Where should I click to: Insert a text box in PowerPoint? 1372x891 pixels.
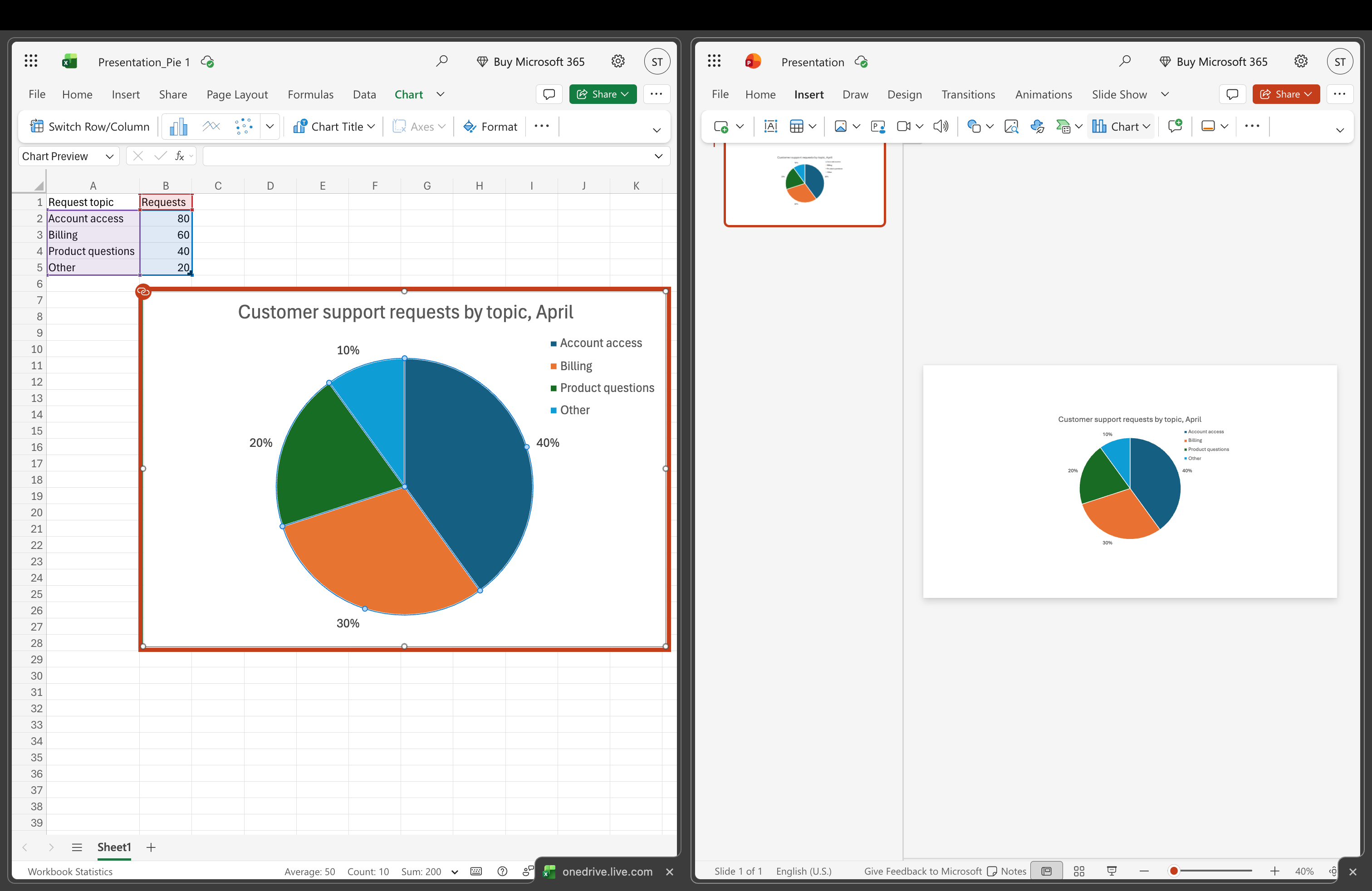click(770, 126)
